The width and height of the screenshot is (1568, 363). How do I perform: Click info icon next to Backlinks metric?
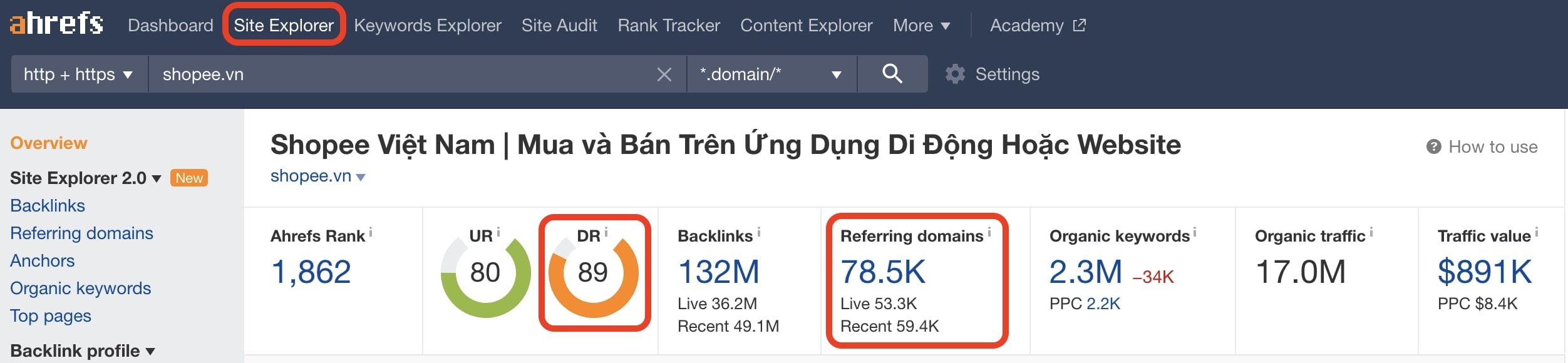(759, 232)
